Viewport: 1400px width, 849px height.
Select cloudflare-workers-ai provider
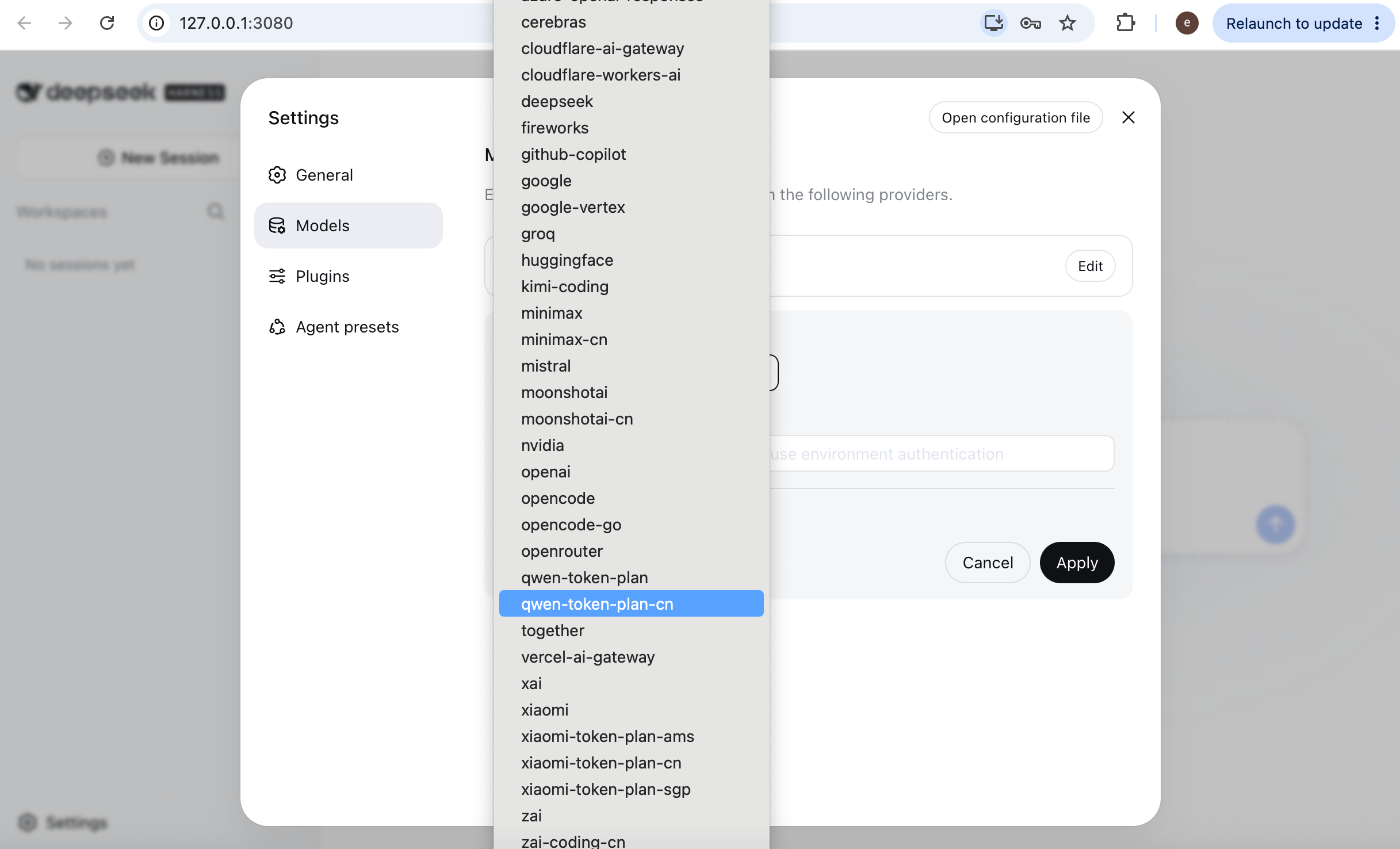click(x=632, y=75)
